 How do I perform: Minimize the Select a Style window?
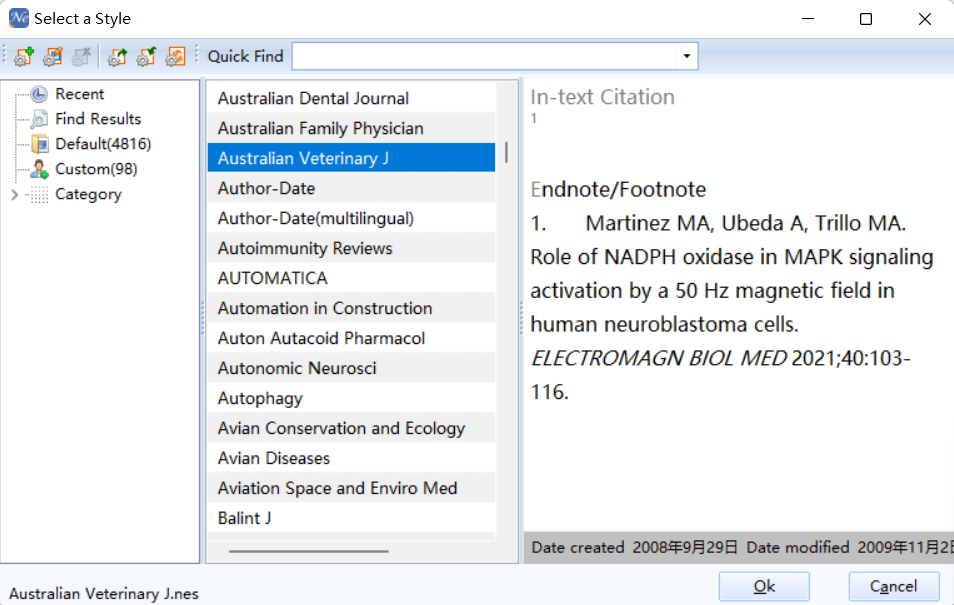pos(808,19)
